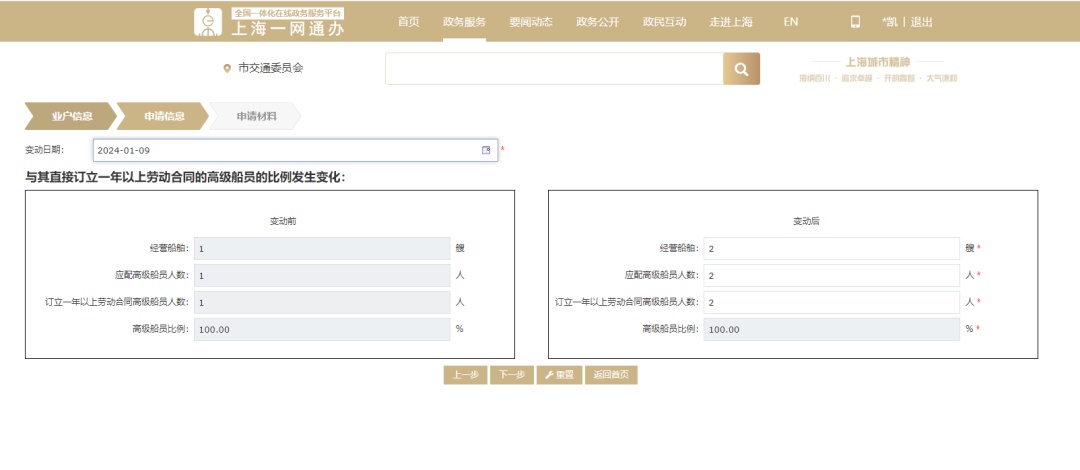Open the calendar picker icon for 变动日期
Viewport: 1080px width, 470px height.
pos(487,150)
